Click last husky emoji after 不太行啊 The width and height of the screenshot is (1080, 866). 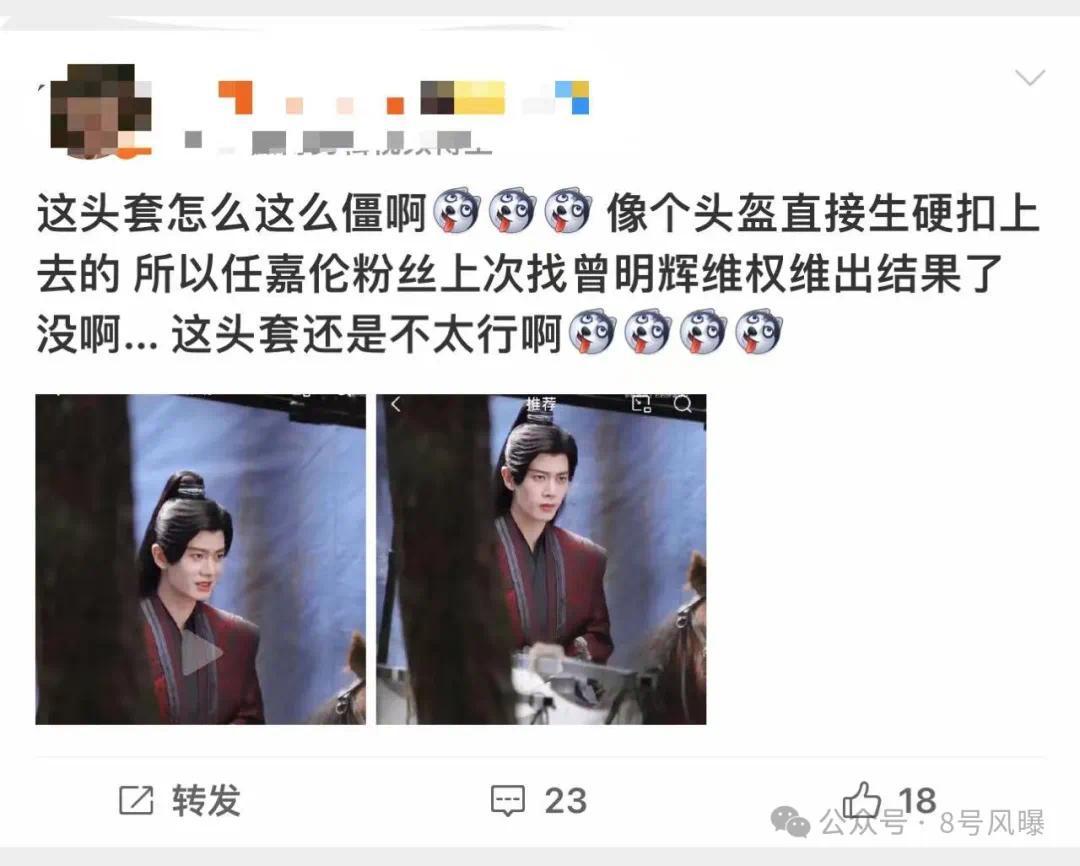758,331
